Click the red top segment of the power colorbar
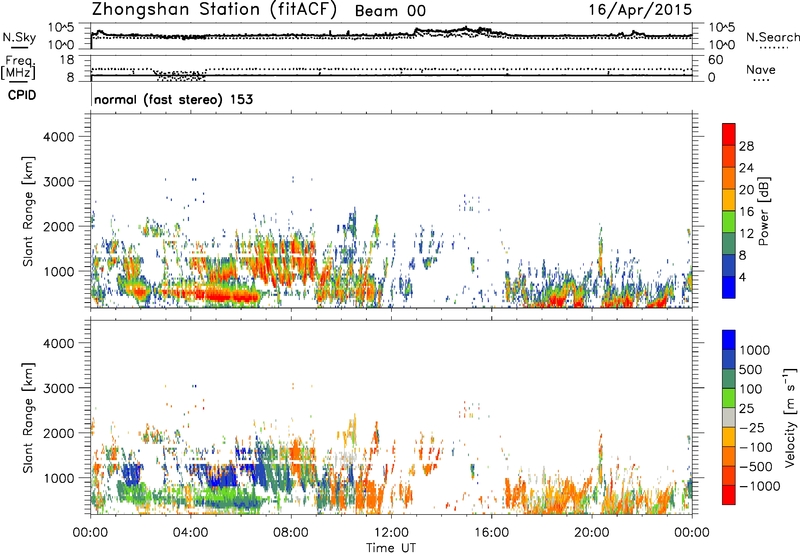The image size is (800, 554). [x=729, y=134]
